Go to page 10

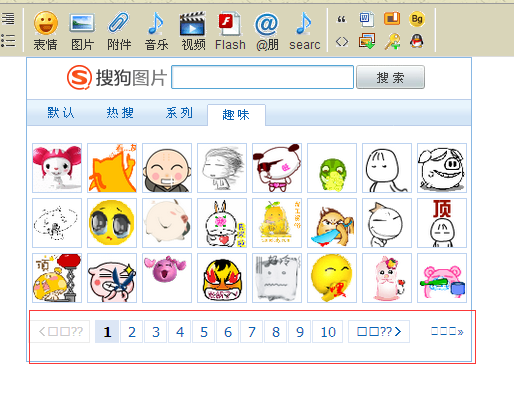(x=328, y=332)
